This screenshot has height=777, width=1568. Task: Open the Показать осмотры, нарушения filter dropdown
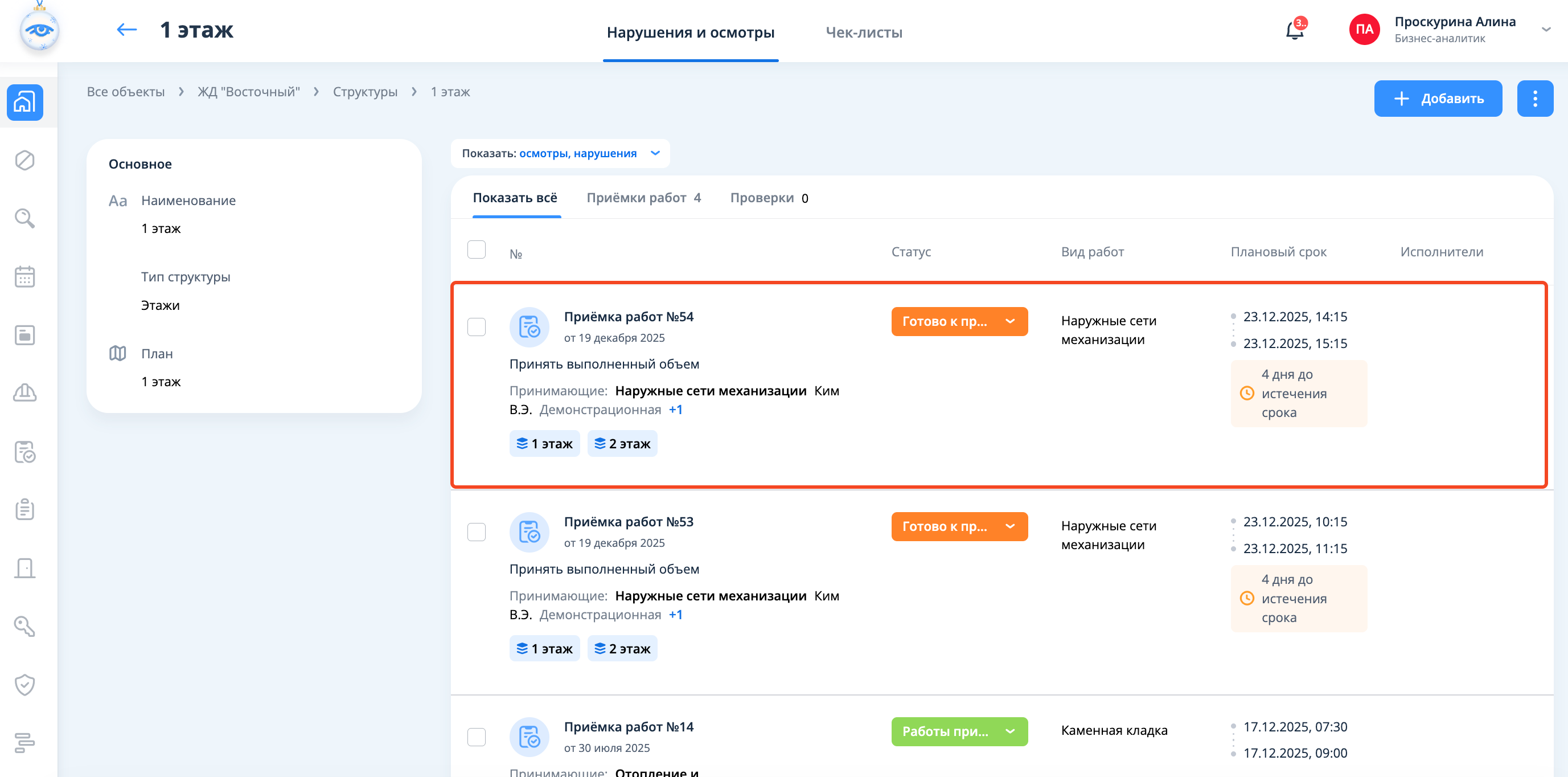560,153
